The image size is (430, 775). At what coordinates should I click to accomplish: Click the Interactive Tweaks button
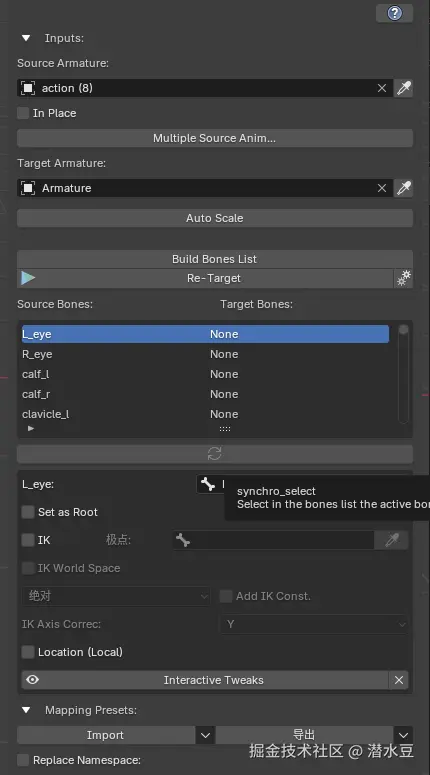205,680
